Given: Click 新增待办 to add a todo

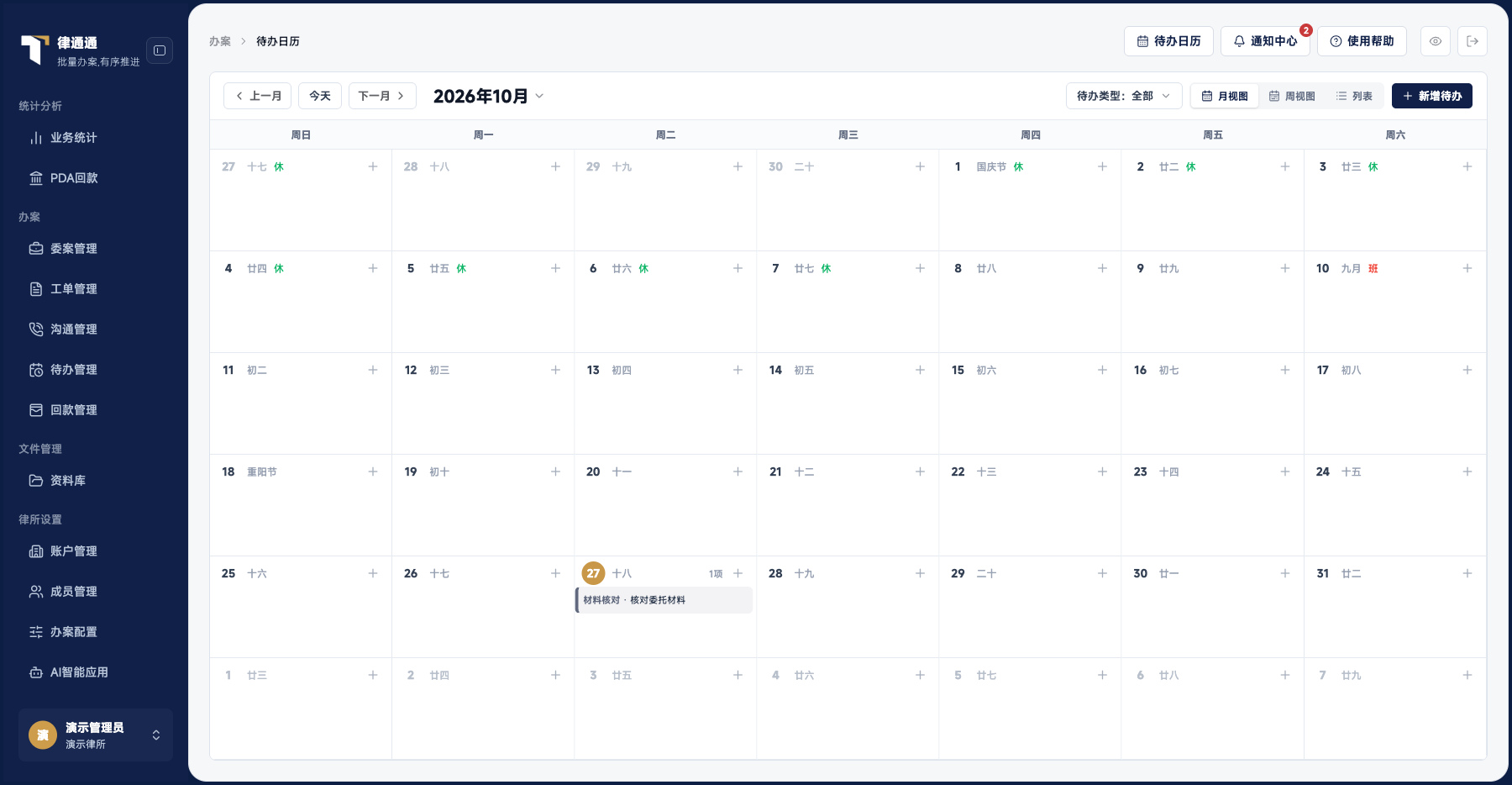Looking at the screenshot, I should 1432,96.
